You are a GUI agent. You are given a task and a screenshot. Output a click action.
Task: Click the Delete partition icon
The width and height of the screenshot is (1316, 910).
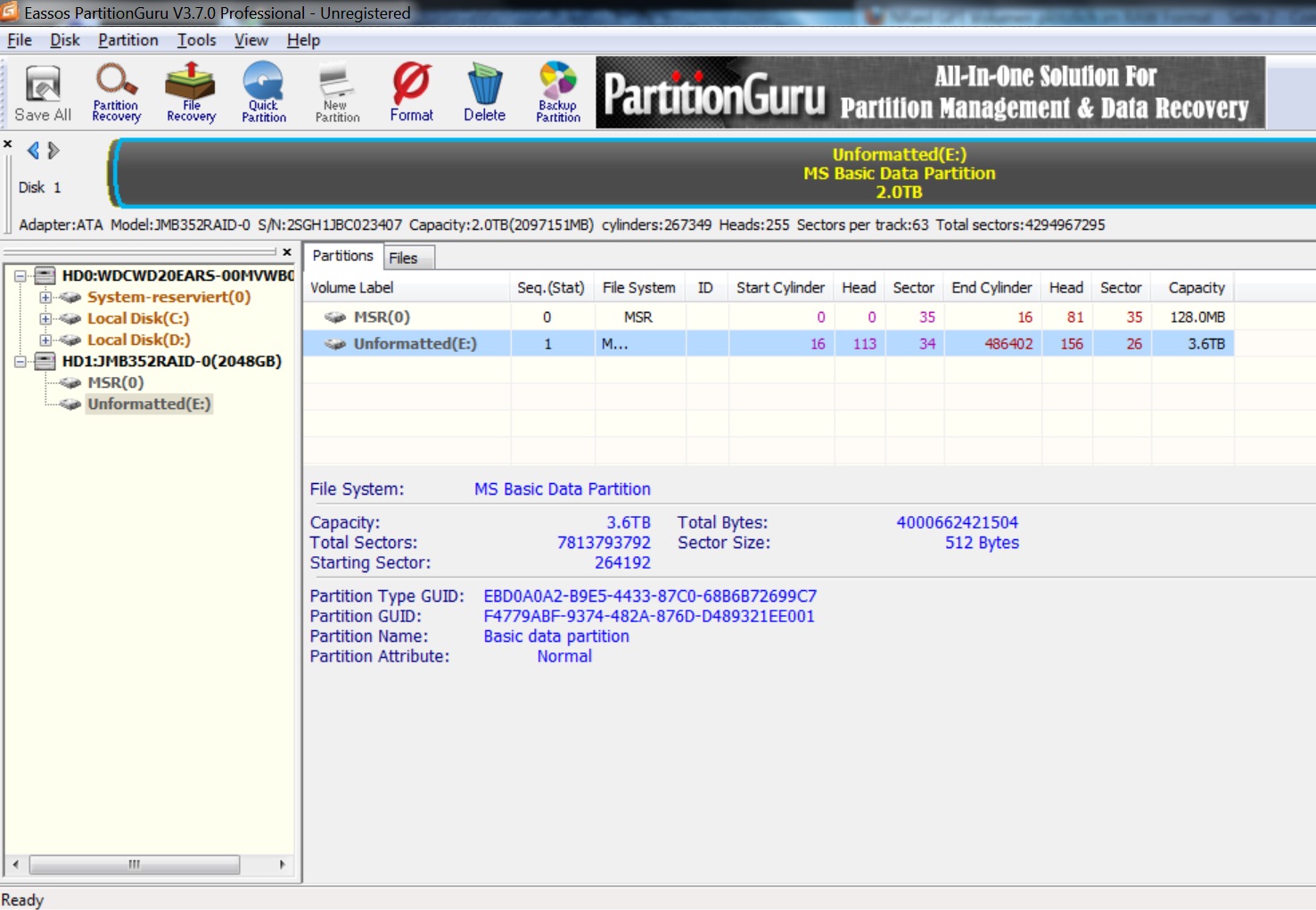point(484,93)
